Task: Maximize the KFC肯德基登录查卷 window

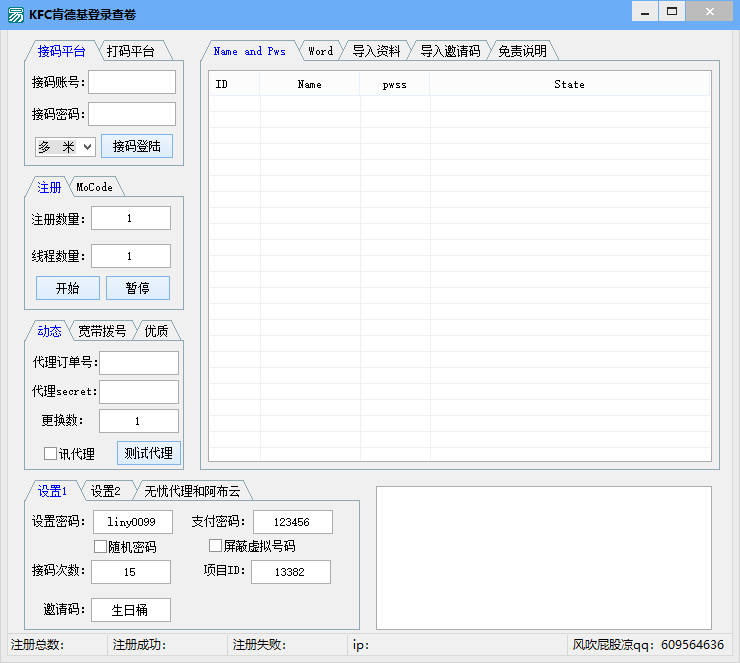Action: [x=672, y=11]
